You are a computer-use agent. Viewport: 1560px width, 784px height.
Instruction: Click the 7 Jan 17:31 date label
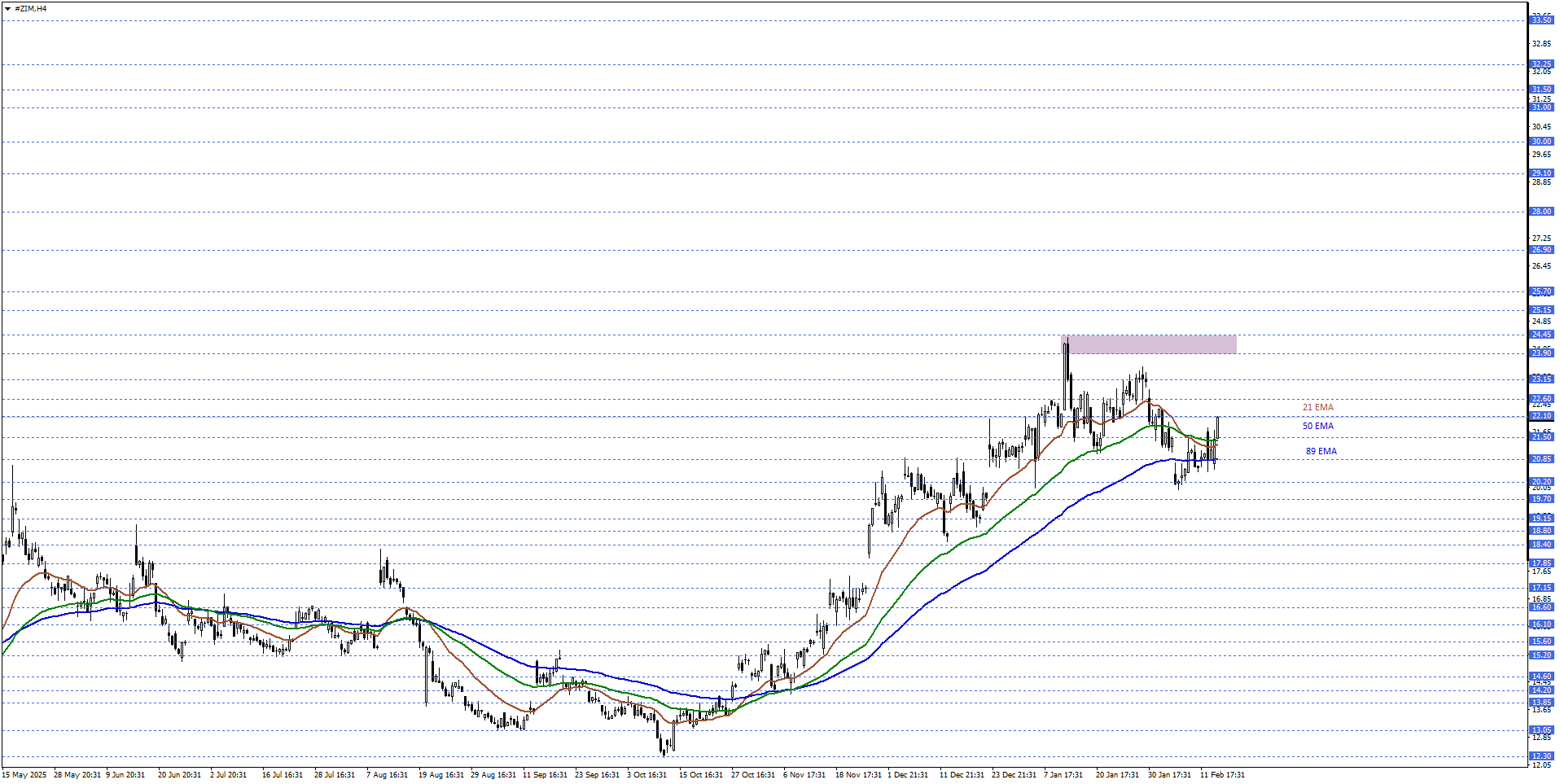1063,775
